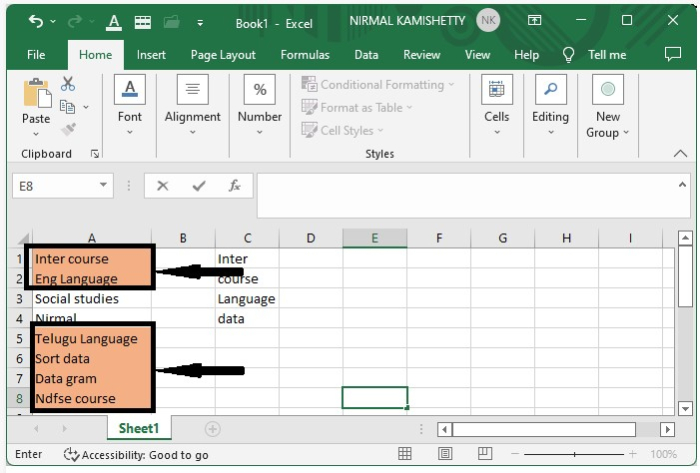Add a new sheet with plus icon
This screenshot has height=473, width=700.
tap(212, 429)
